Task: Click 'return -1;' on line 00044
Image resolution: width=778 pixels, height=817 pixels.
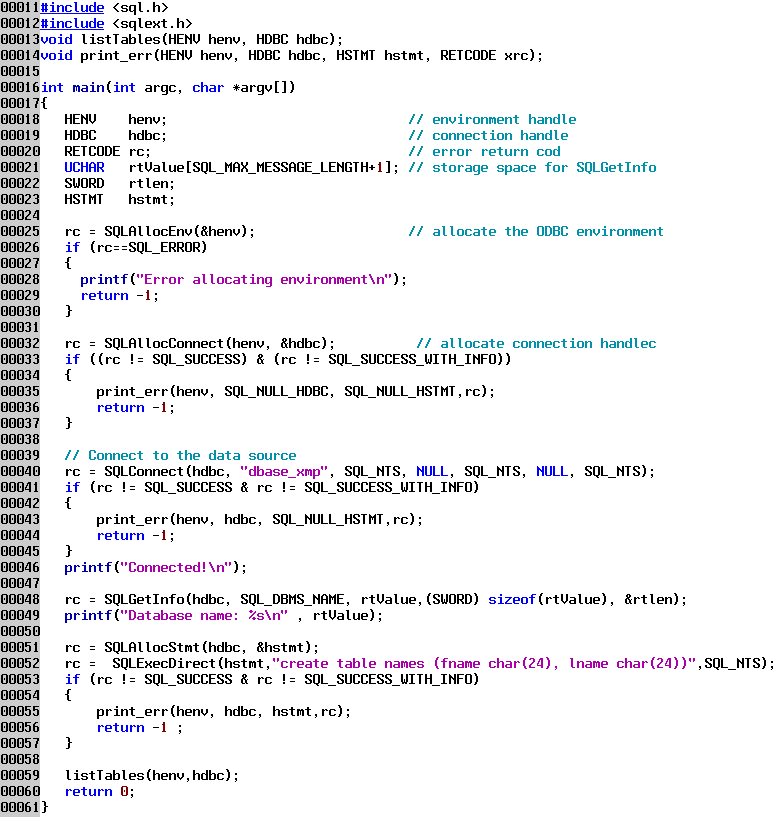Action: click(136, 536)
